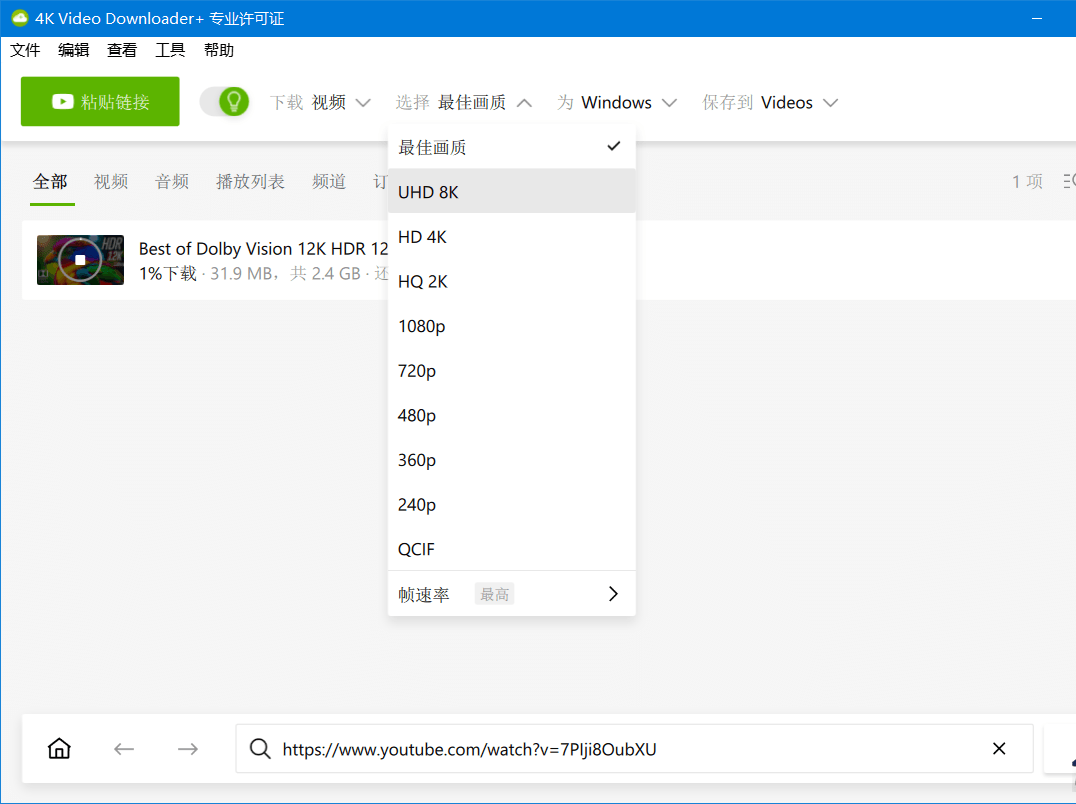
Task: Switch to the 播放列表 tab
Action: [x=250, y=182]
